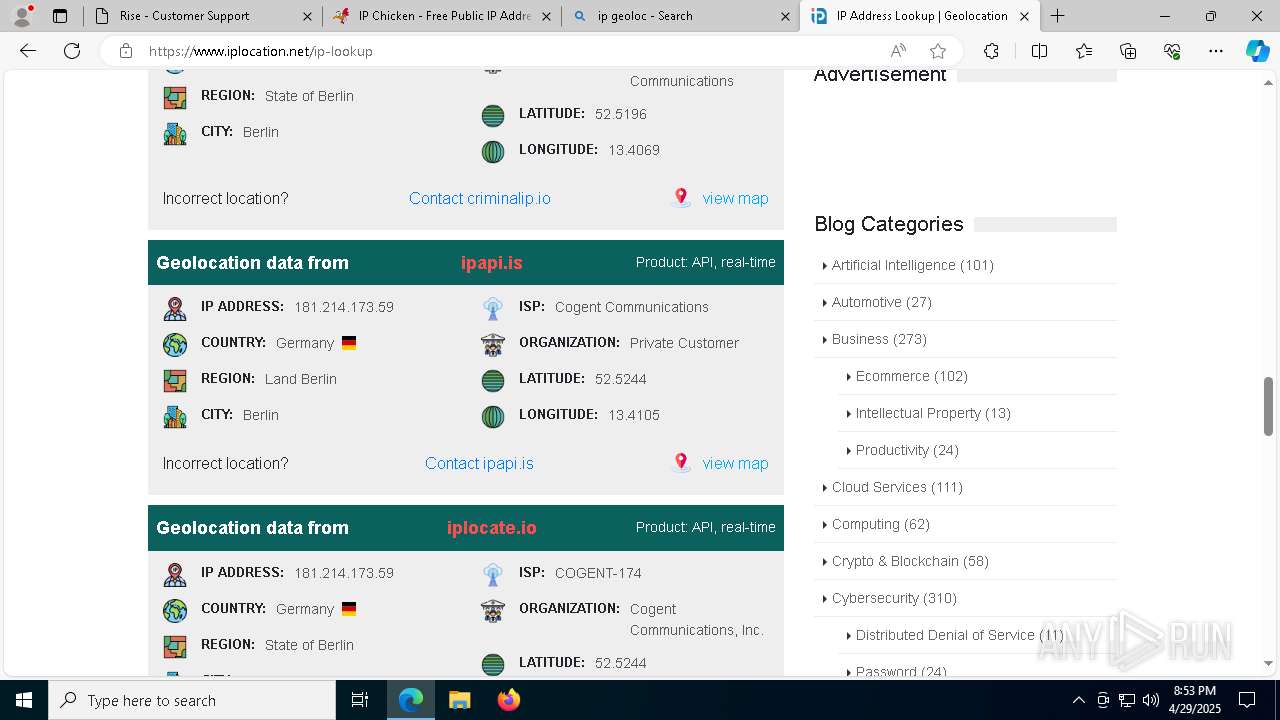Click Contact ipapi.is link
The width and height of the screenshot is (1280, 720).
click(479, 463)
